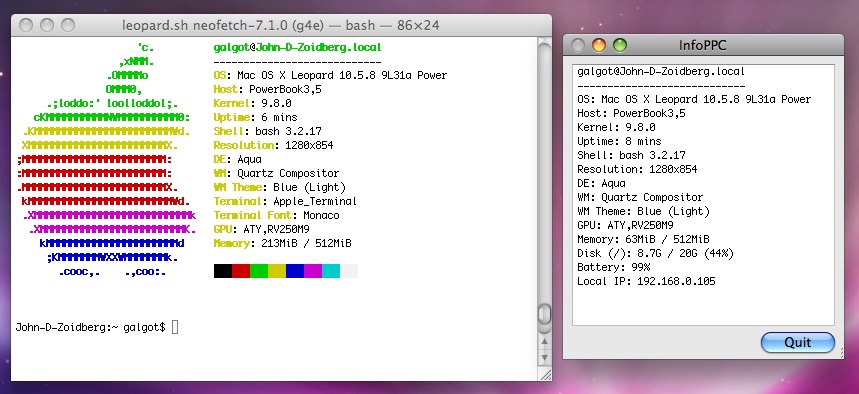Click 'Terminal: Apple_Terminal' line
Screen dimensions: 859x394
tap(285, 202)
